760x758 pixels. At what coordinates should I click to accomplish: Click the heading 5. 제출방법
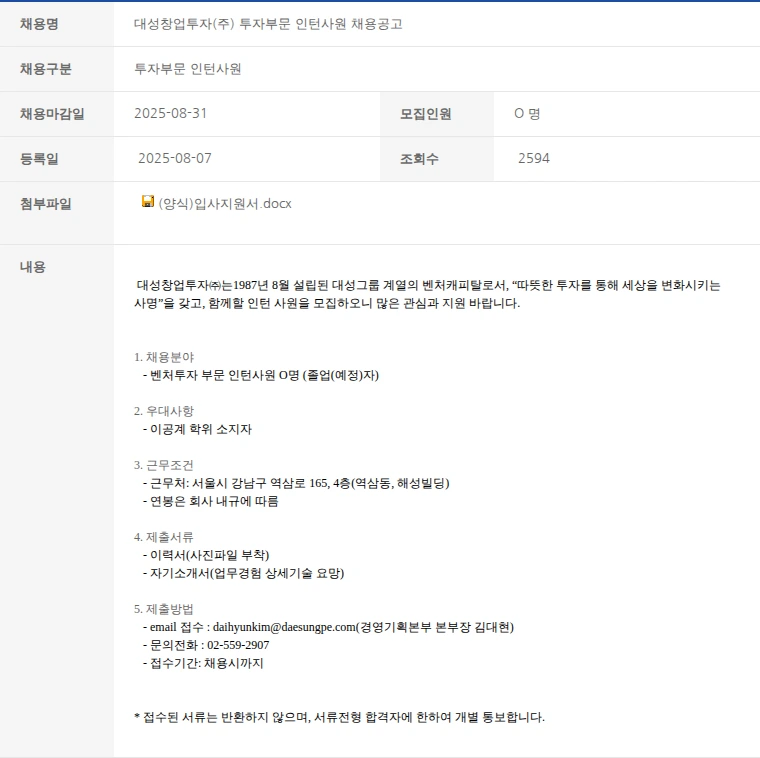(x=164, y=609)
